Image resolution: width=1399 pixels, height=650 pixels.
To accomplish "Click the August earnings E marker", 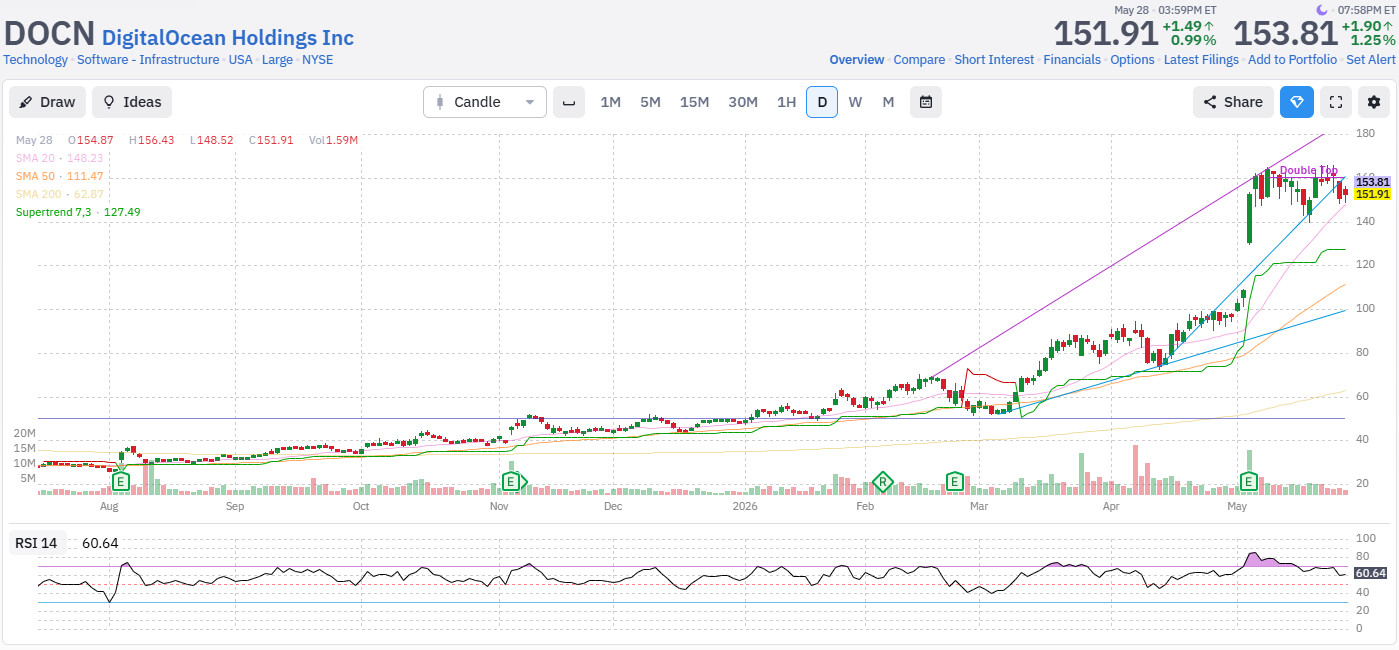I will (x=121, y=482).
